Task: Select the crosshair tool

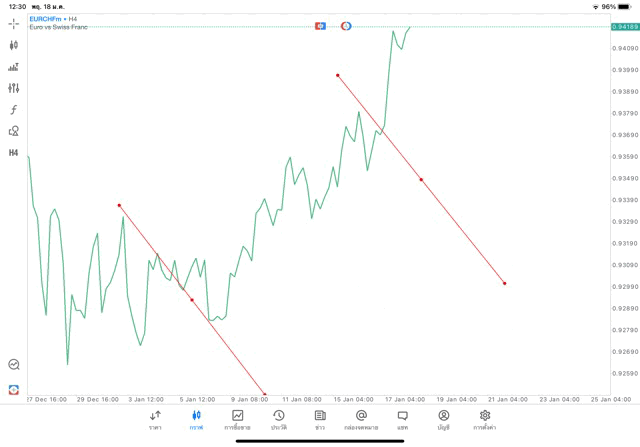Action: pyautogui.click(x=14, y=23)
